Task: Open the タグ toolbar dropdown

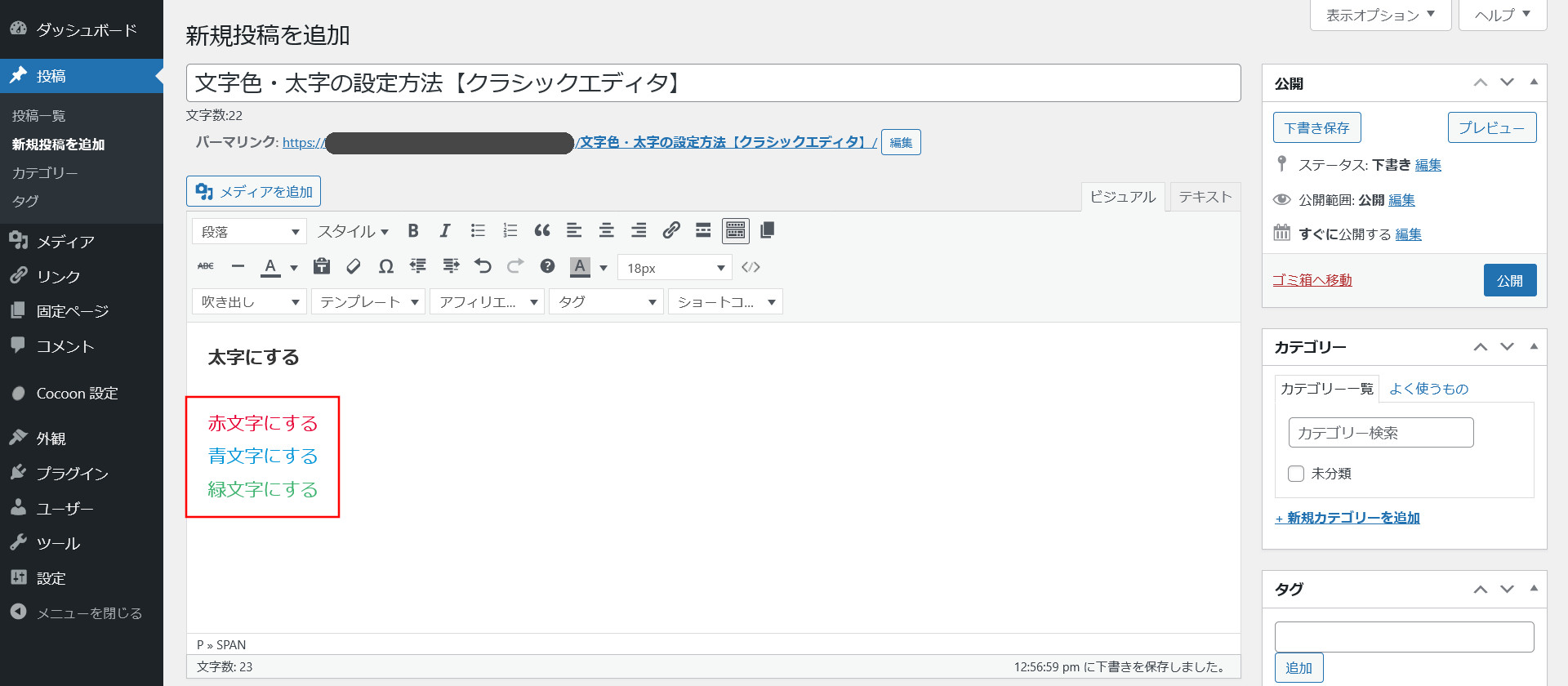Action: pos(606,302)
